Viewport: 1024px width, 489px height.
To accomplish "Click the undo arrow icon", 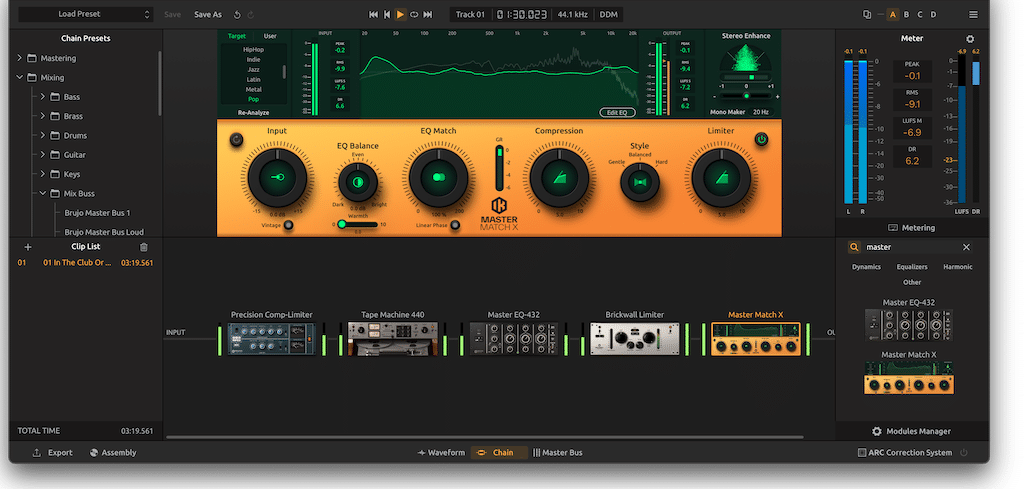I will [x=236, y=14].
